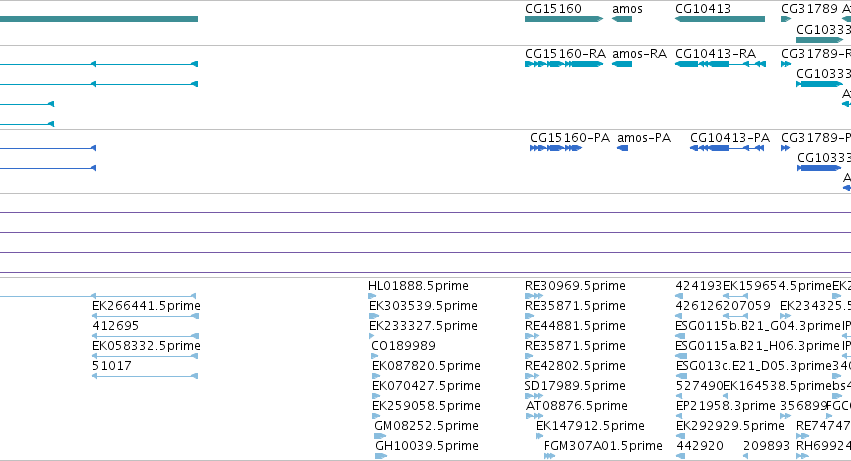Screen dimensions: 851x461
Task: Click the CG15160-RA exon structure glyph
Action: point(564,64)
